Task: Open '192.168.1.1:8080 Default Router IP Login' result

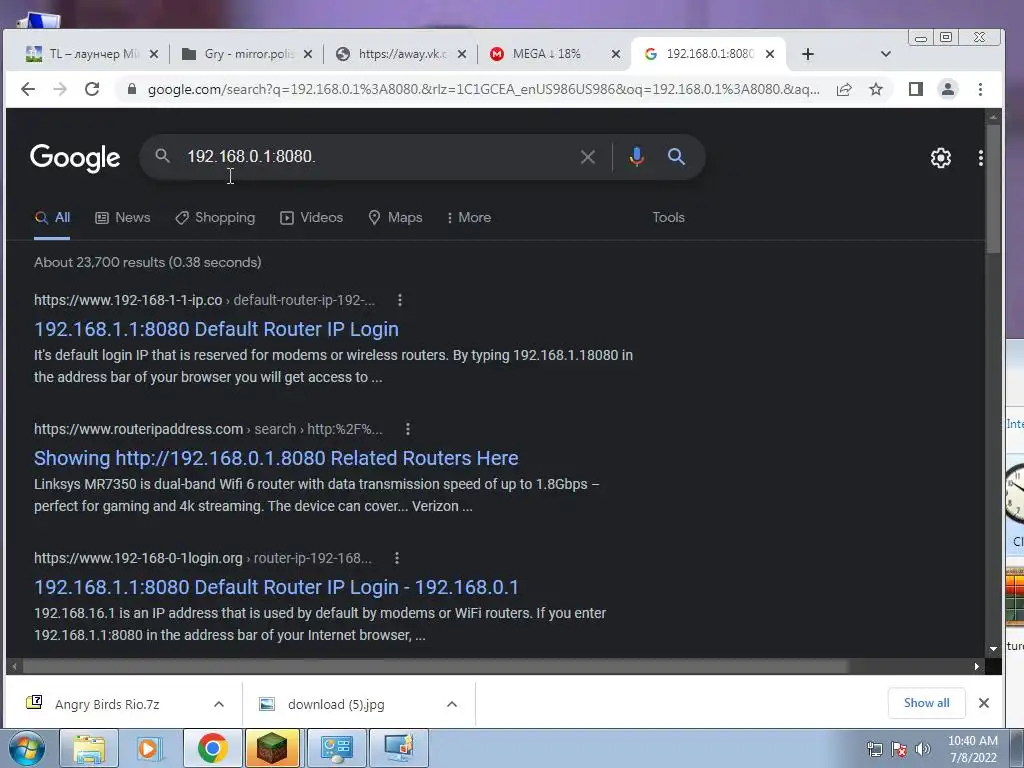Action: (x=216, y=329)
